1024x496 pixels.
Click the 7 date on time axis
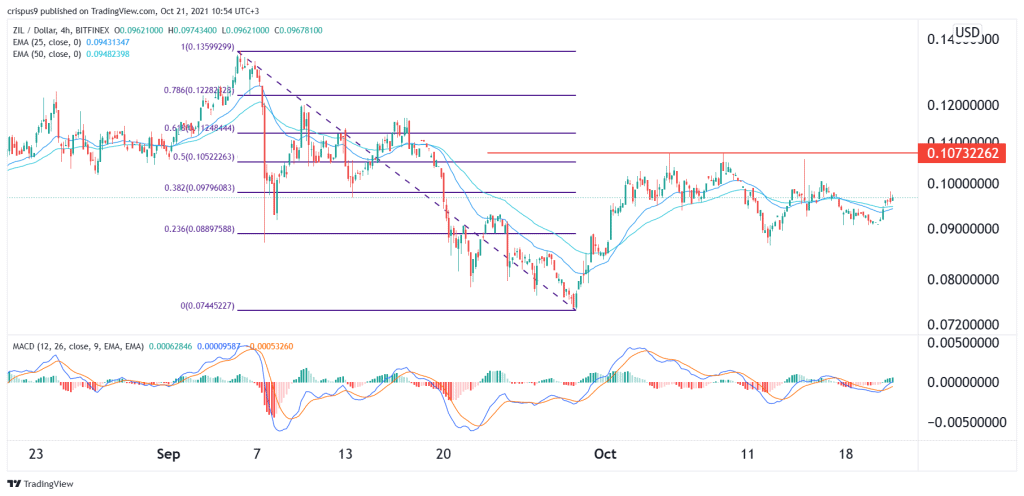(258, 453)
